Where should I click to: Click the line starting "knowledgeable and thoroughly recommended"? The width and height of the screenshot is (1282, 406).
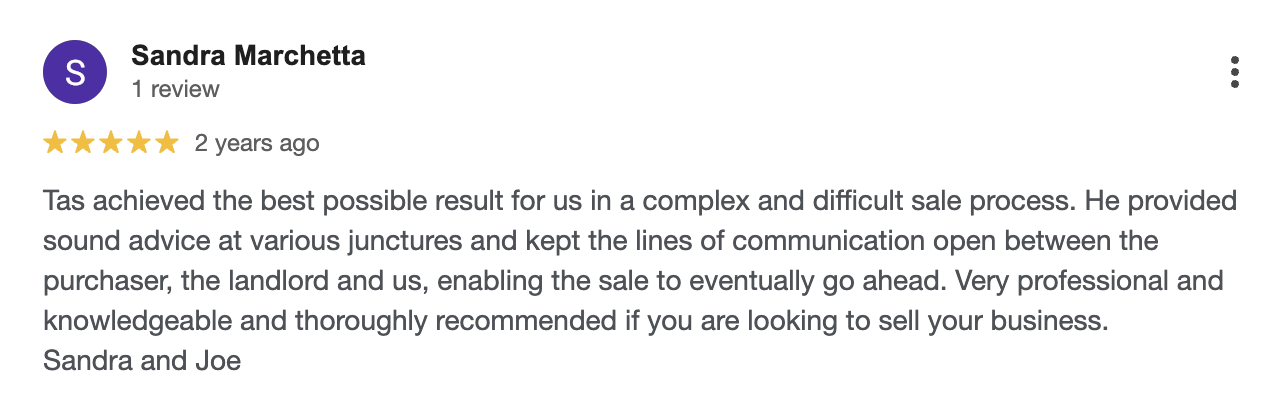click(x=577, y=321)
